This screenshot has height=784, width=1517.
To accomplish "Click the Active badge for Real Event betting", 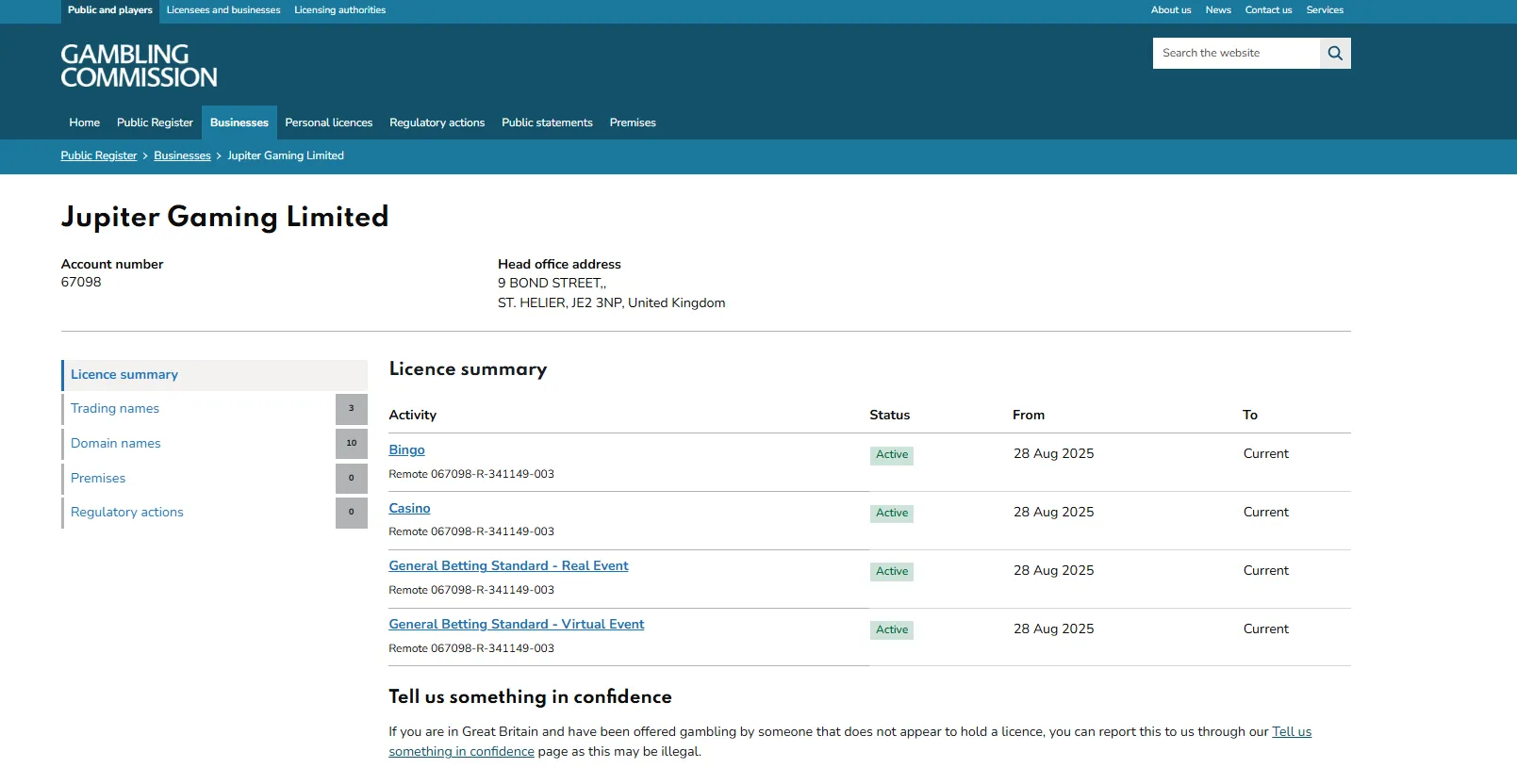I will 892,572.
